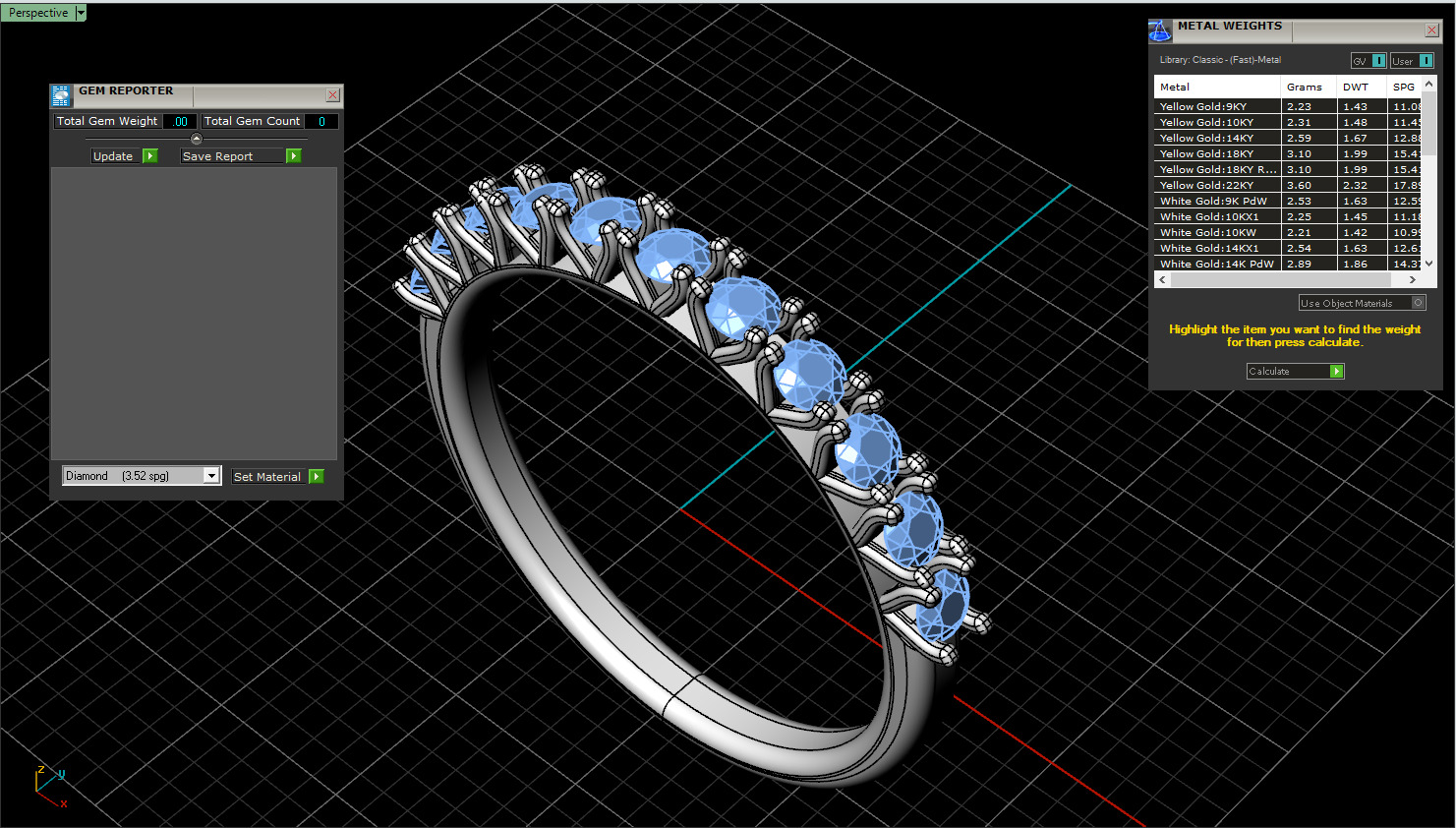Image resolution: width=1456 pixels, height=828 pixels.
Task: Toggle the GV option in Metal Weights
Action: click(x=1369, y=61)
